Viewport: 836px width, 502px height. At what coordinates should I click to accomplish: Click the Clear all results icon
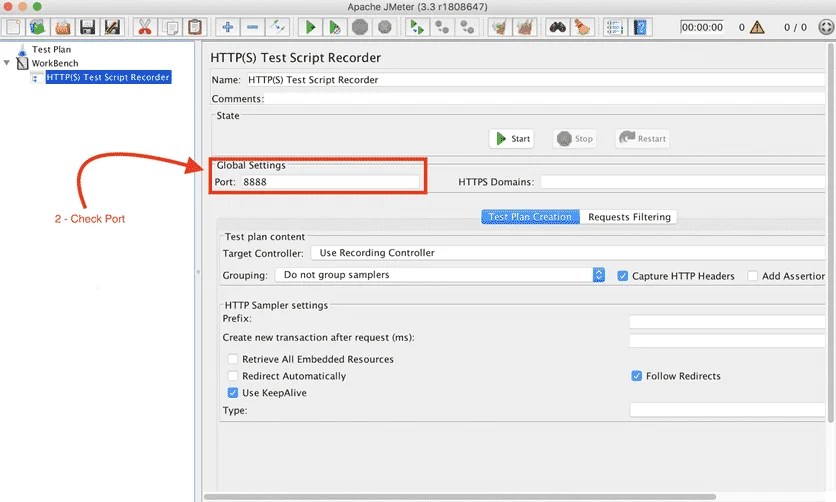pos(525,27)
